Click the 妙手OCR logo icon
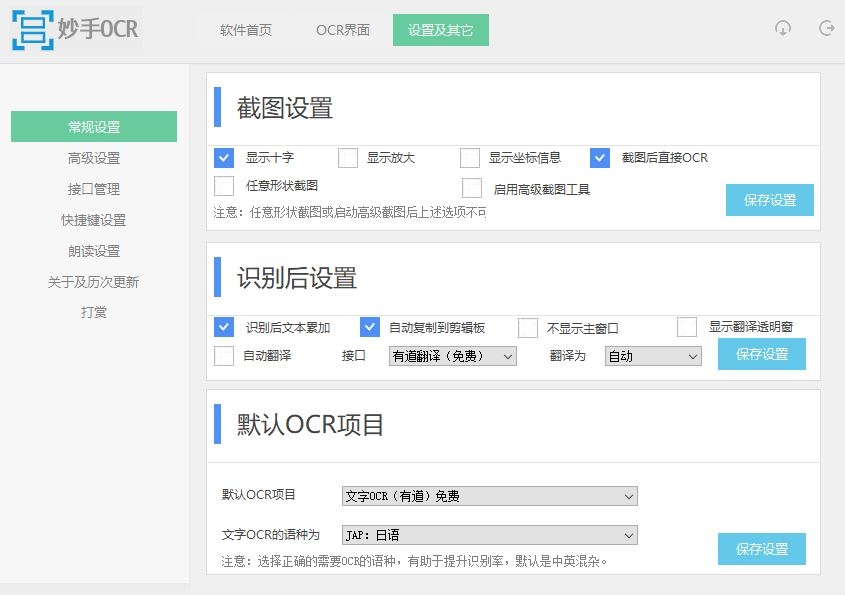 [x=33, y=30]
